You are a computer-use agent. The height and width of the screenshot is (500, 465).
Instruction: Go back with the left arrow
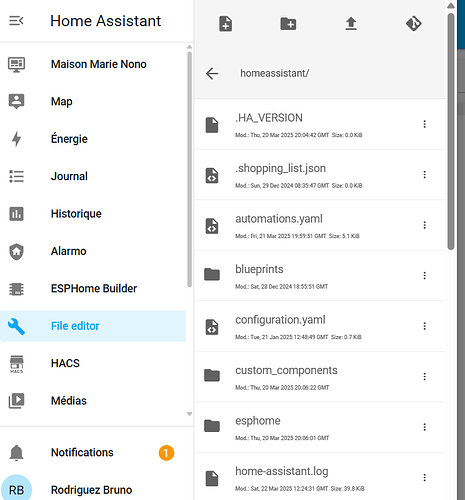pos(212,73)
